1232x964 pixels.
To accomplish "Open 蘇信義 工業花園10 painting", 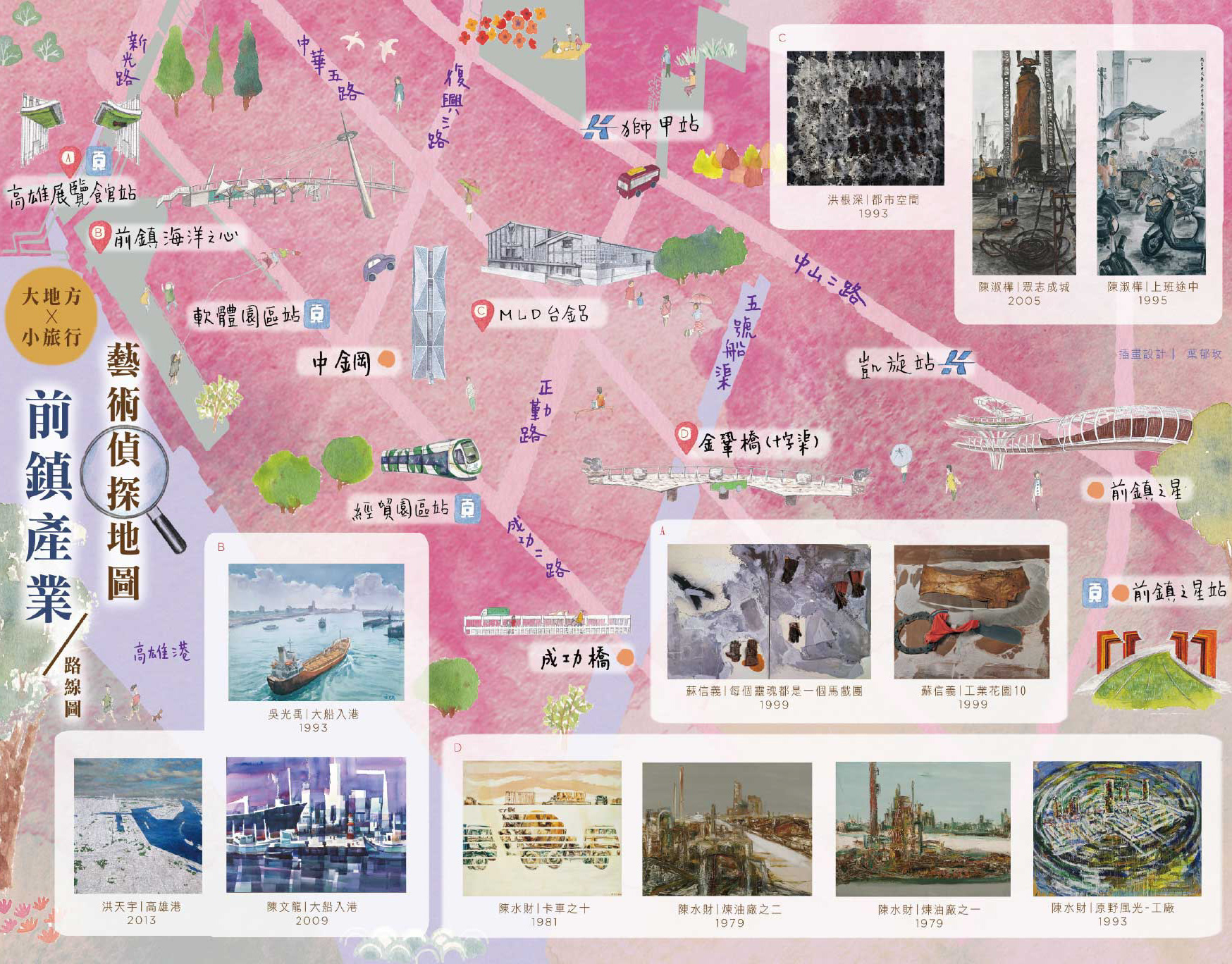I will click(971, 612).
